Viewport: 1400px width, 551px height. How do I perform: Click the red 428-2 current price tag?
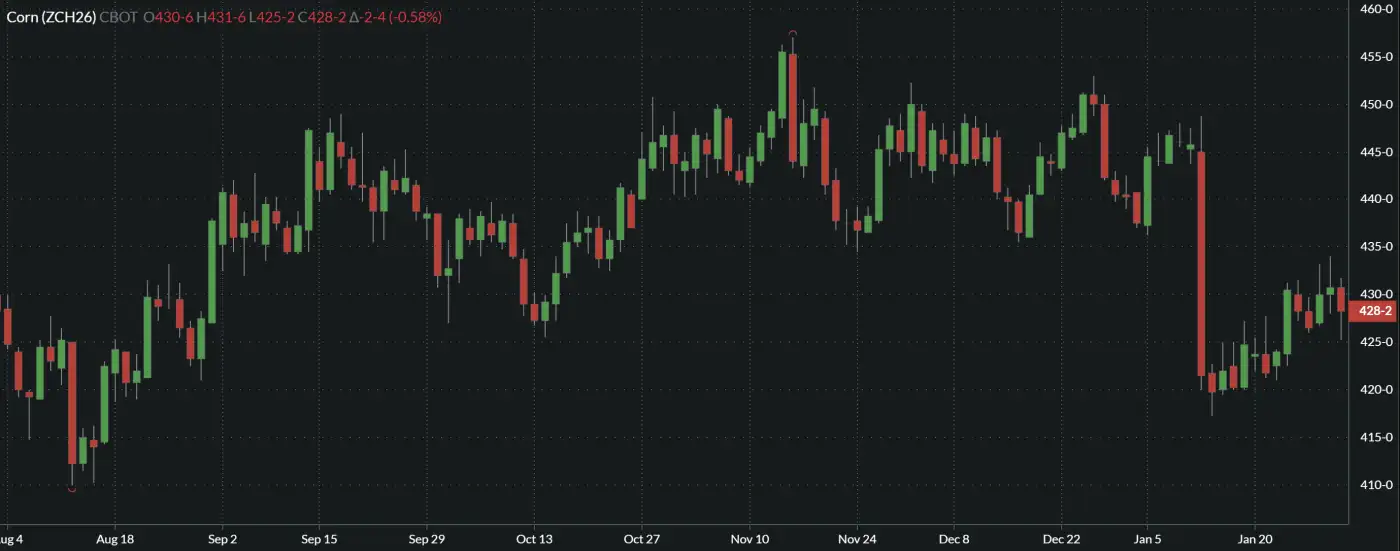[x=1375, y=311]
